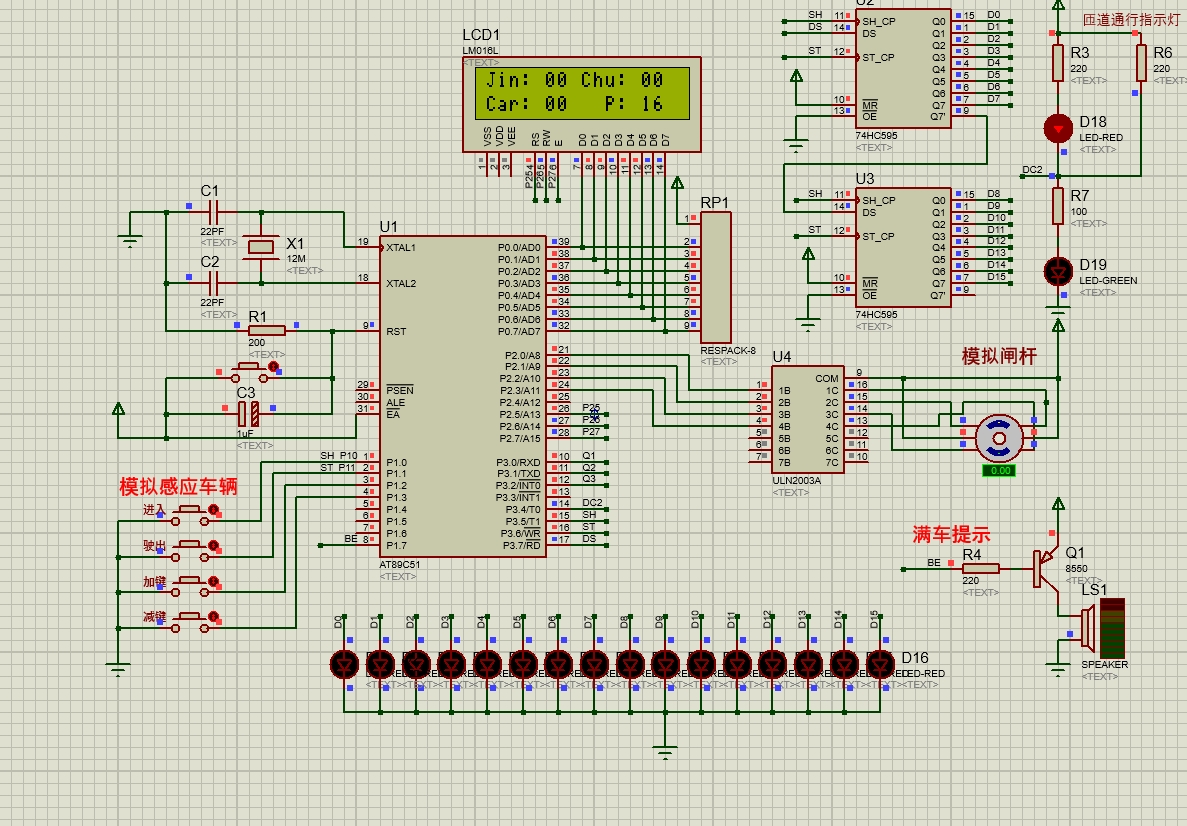Select the power arrow terminal above Q1
Viewport: 1187px width, 826px height.
point(1058,504)
